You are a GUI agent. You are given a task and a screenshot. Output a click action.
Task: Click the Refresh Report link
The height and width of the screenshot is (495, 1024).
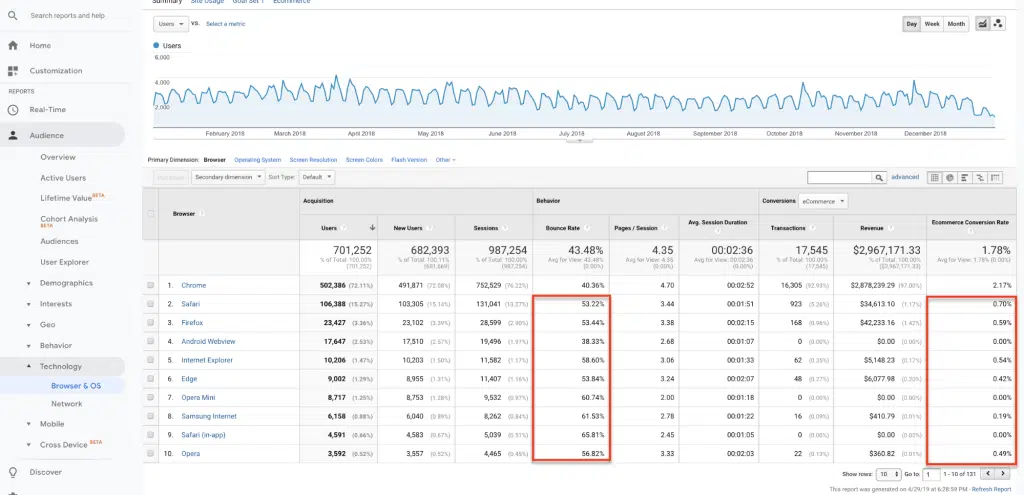click(x=991, y=489)
